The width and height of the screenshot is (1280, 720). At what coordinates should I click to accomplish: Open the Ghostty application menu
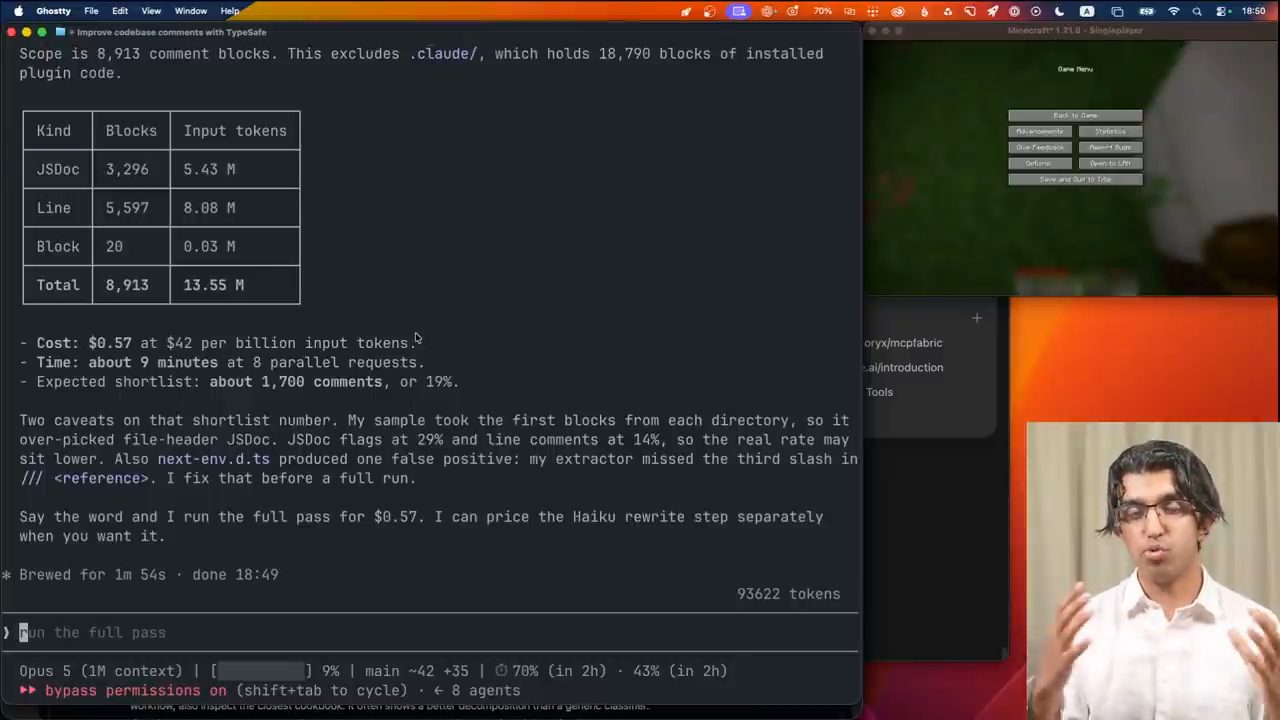point(53,11)
